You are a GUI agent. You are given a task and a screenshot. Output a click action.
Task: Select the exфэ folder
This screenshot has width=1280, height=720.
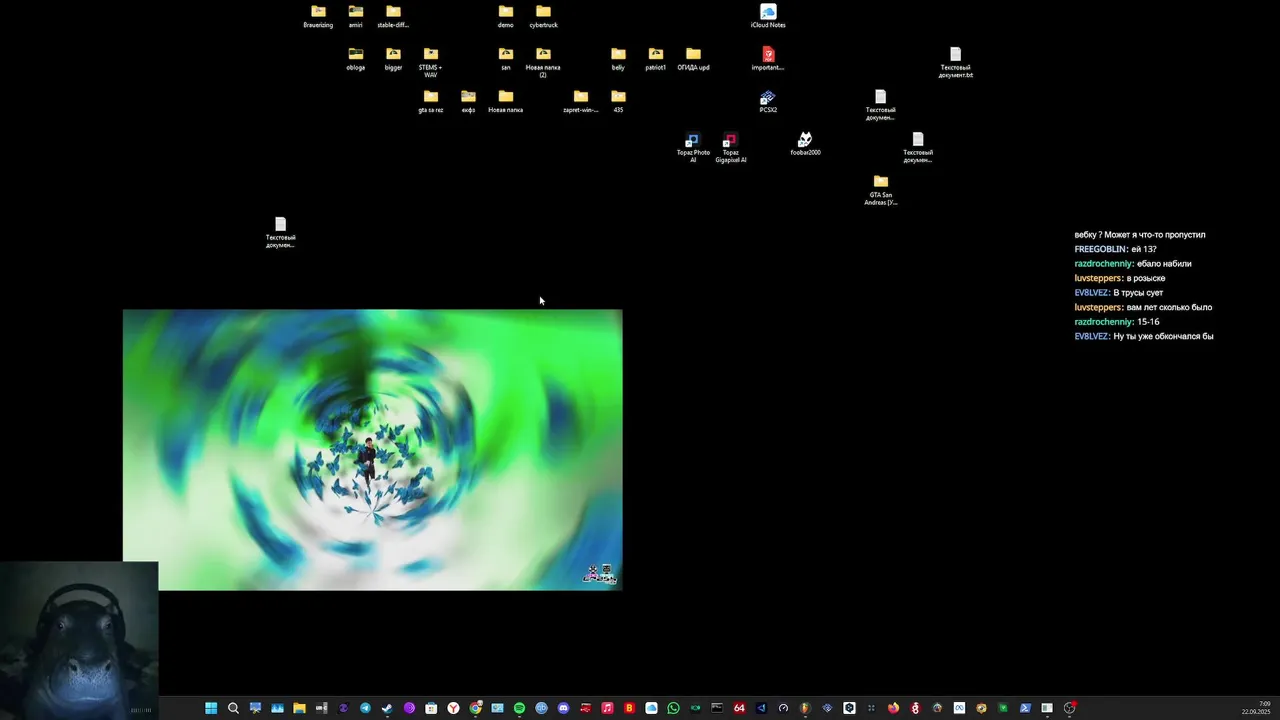[468, 102]
